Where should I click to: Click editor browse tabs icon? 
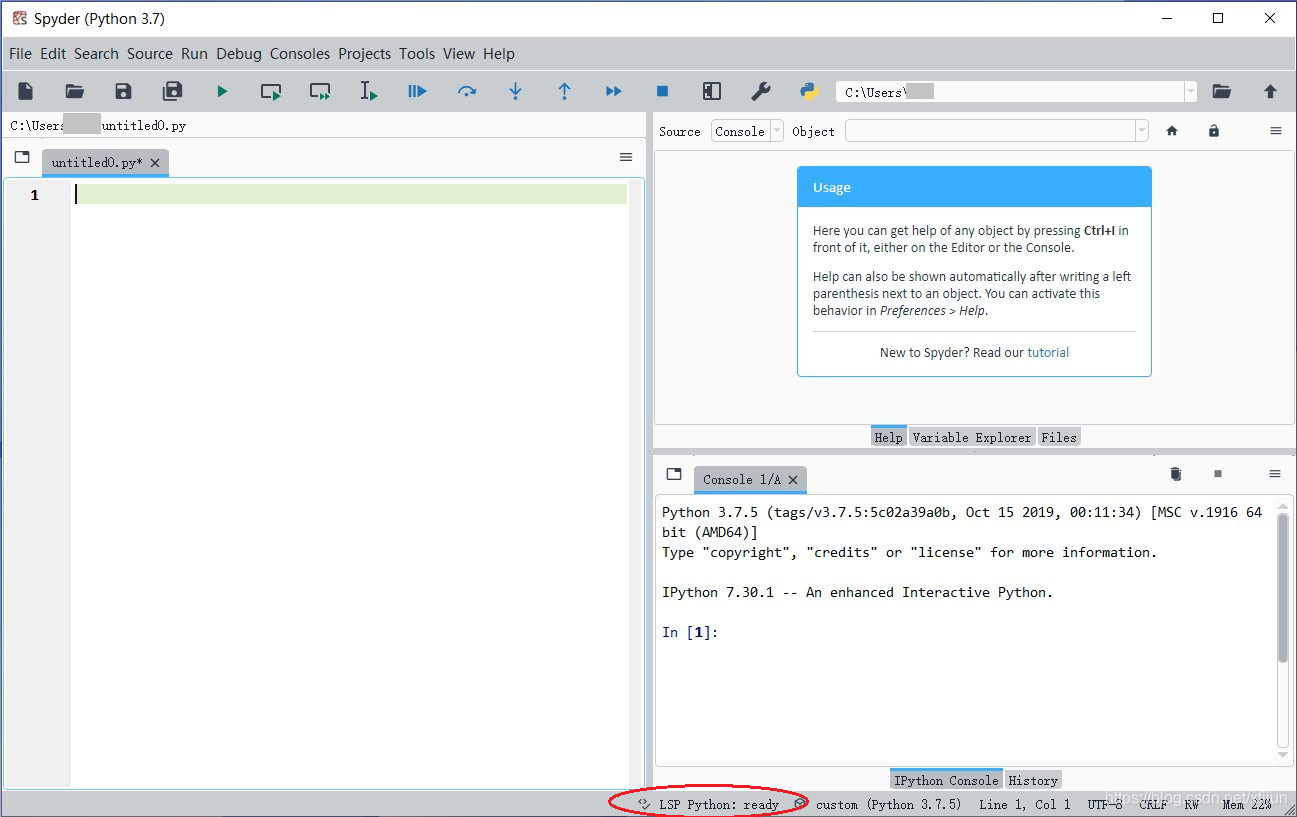(x=22, y=157)
